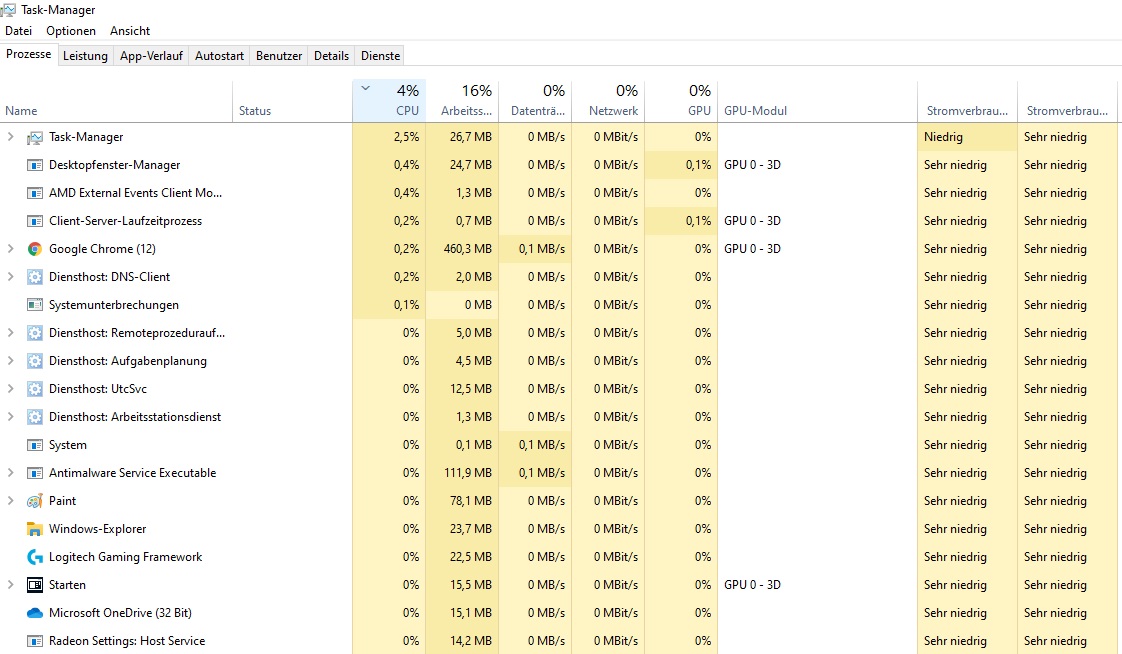
Task: Expand the Google Chrome (12) process group
Action: tap(10, 249)
